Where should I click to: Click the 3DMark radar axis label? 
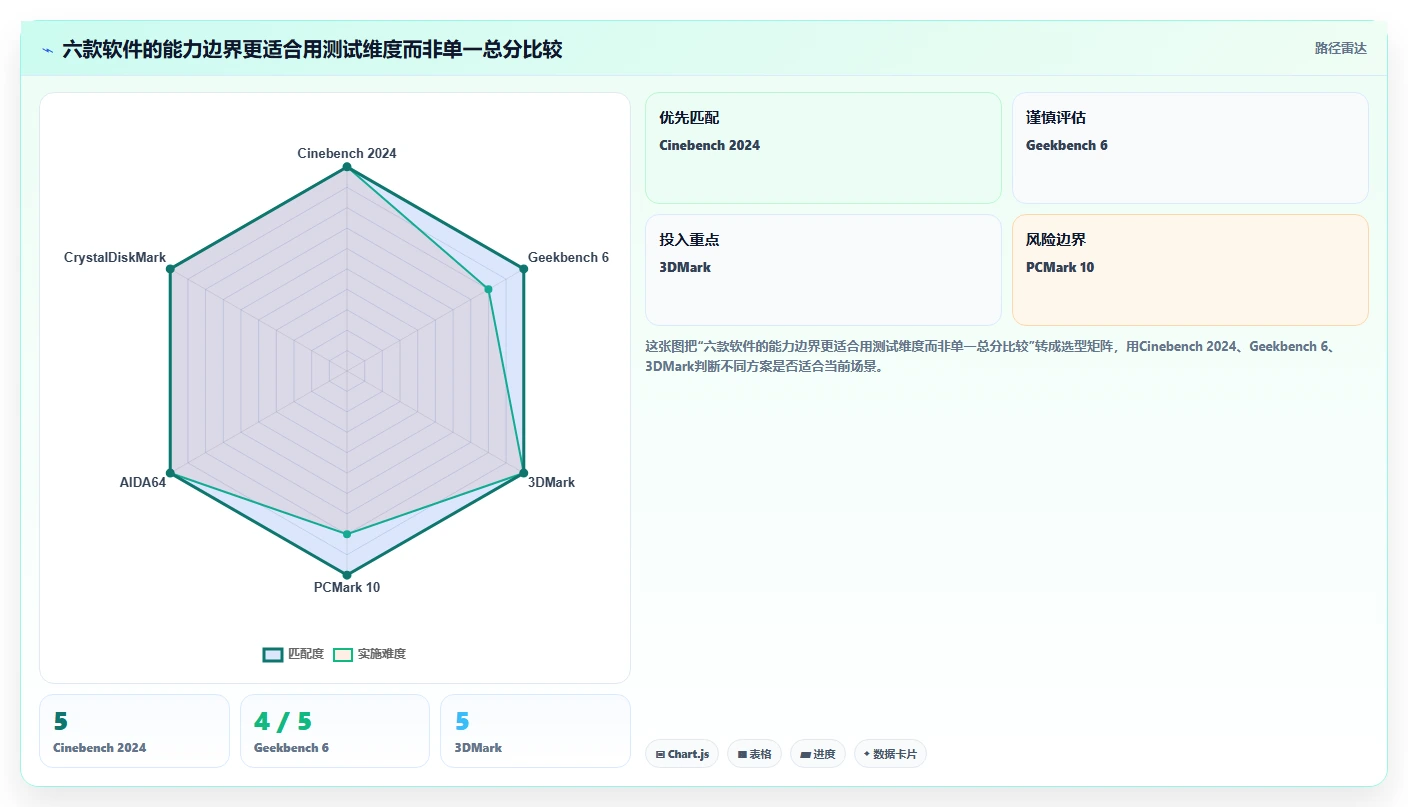pyautogui.click(x=551, y=482)
